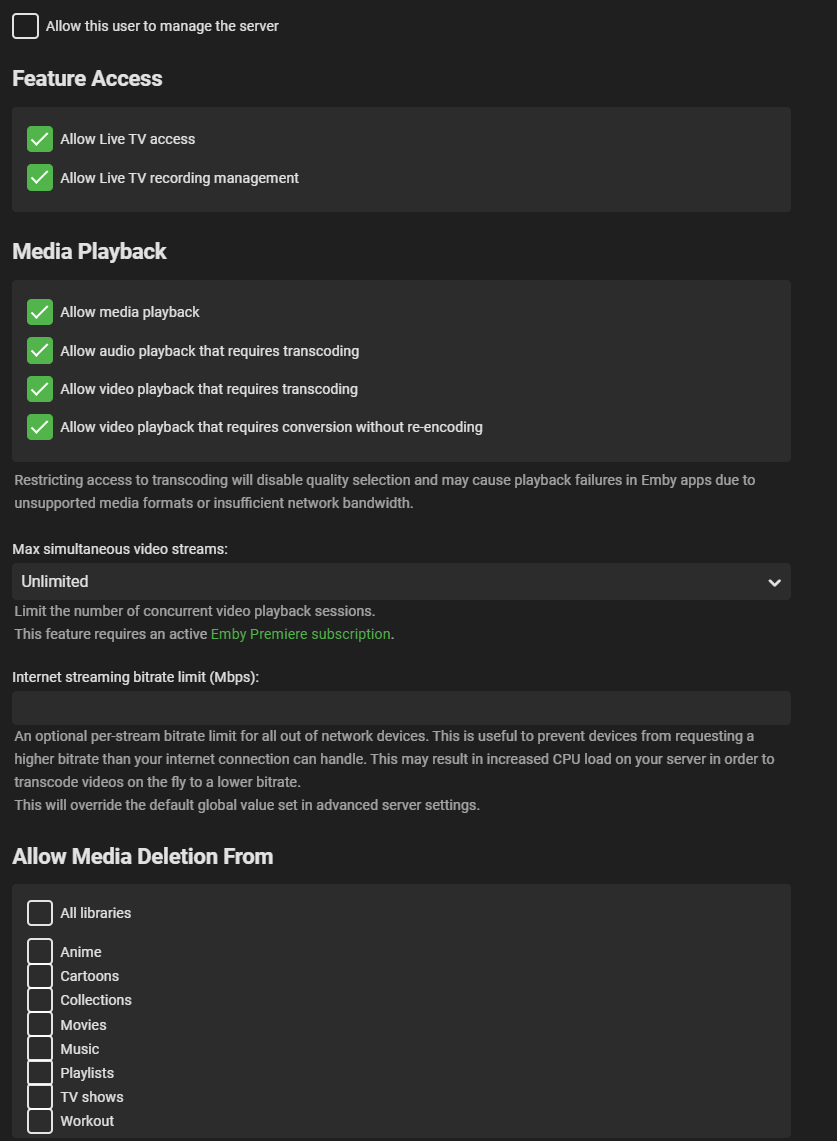Uncheck Allow Live TV access
837x1141 pixels.
[40, 139]
